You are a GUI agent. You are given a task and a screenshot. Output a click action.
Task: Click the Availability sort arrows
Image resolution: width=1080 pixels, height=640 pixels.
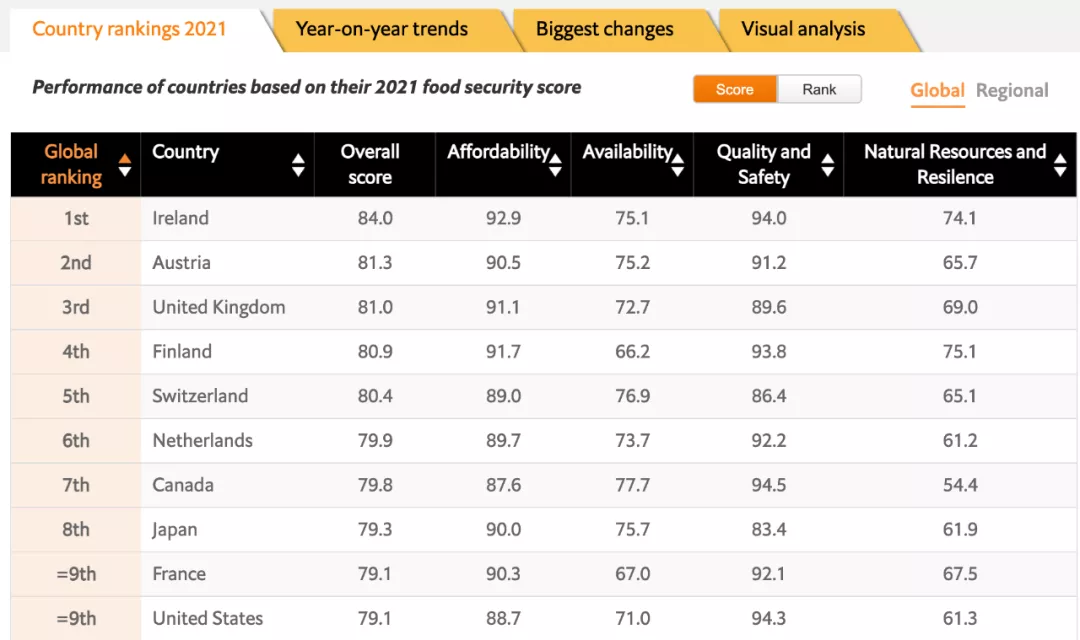point(678,165)
